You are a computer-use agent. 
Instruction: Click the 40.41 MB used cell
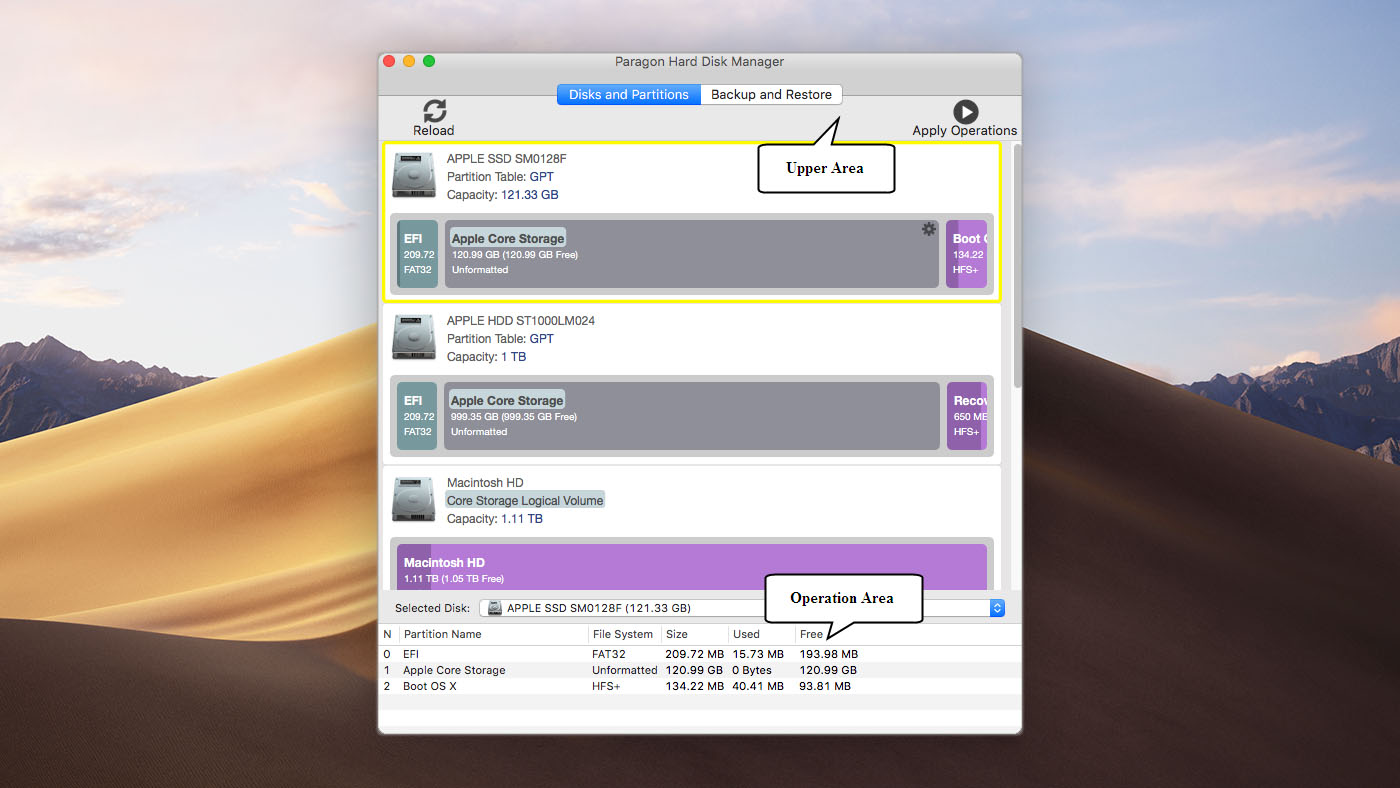pyautogui.click(x=759, y=686)
